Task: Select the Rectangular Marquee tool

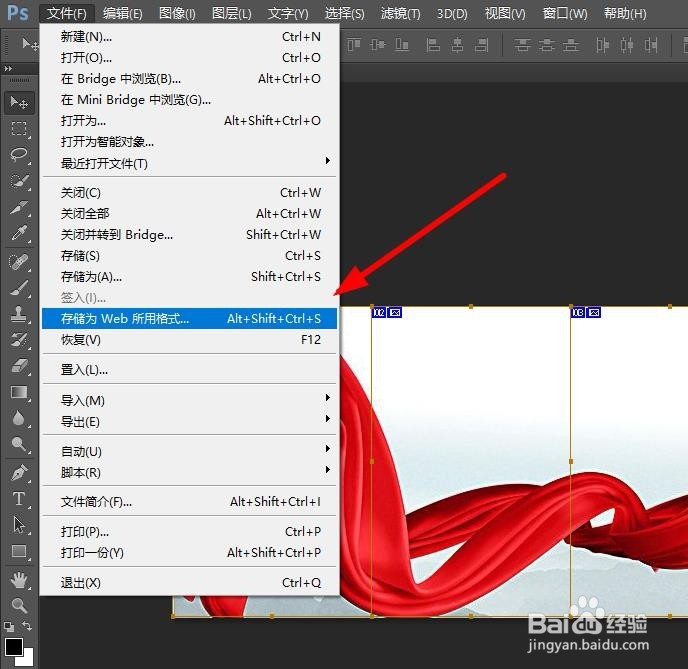Action: (18, 129)
